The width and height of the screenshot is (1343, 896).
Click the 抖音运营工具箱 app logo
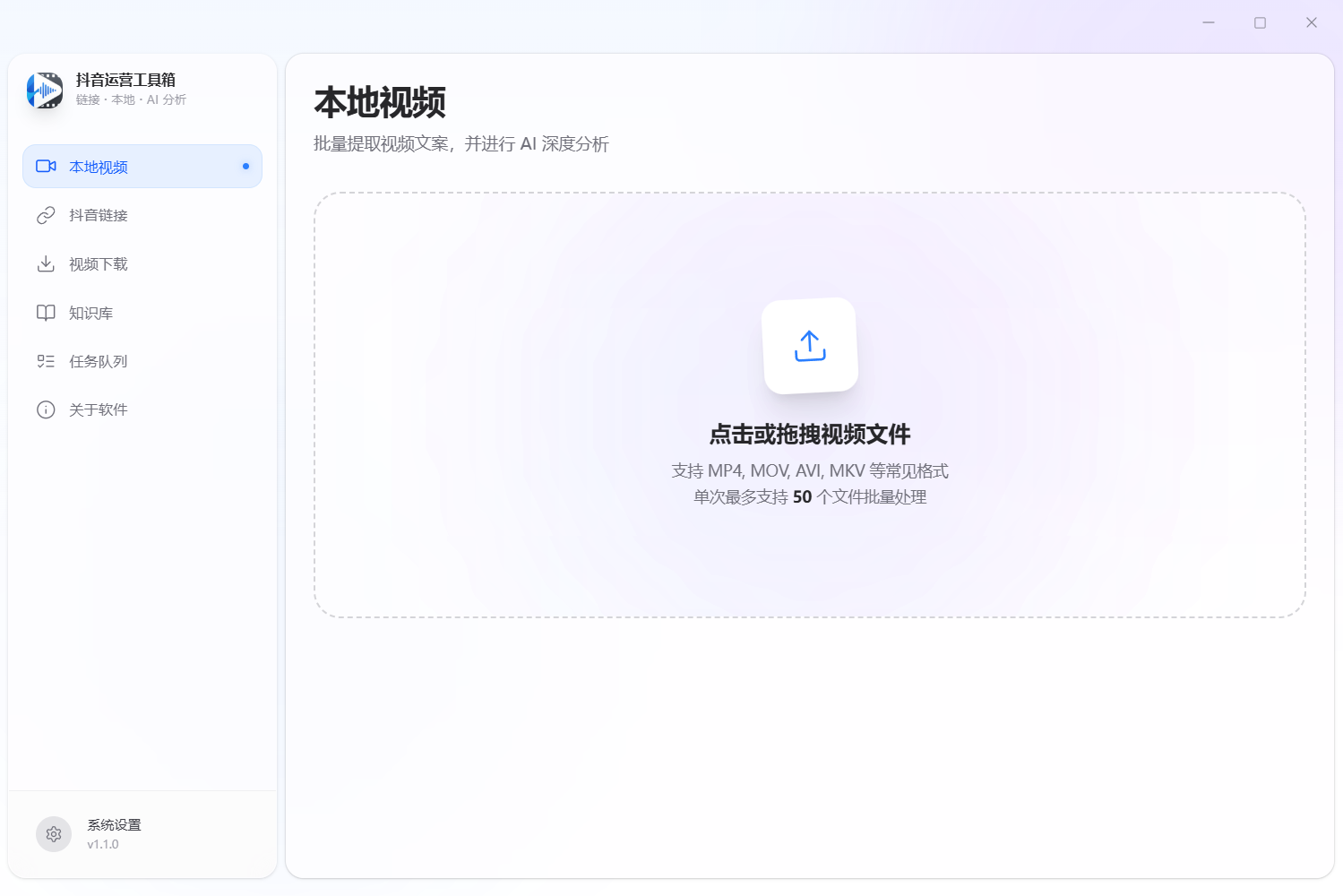click(x=45, y=90)
